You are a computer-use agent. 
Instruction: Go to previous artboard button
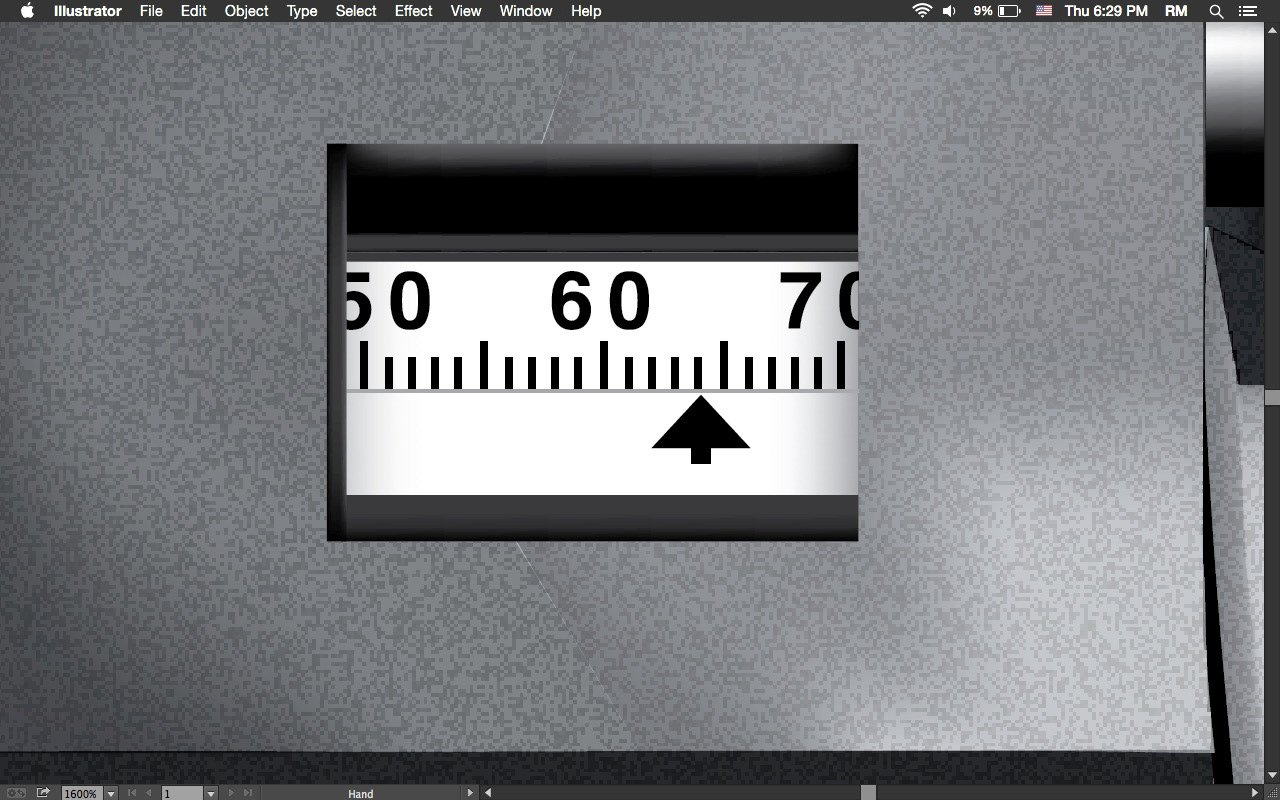pos(149,793)
